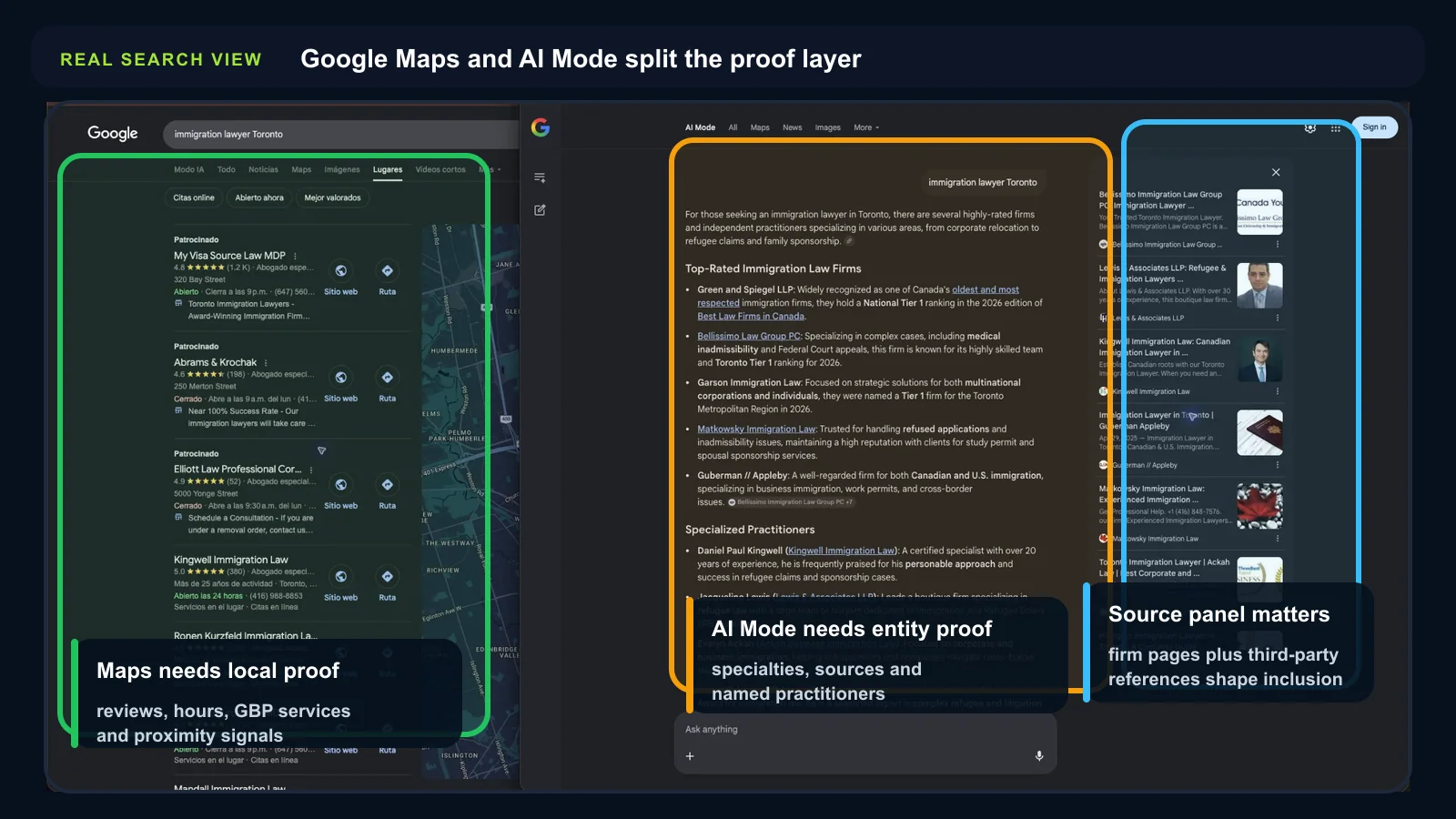The height and width of the screenshot is (819, 1456).
Task: Click the Google G logo in AI Mode window
Action: pyautogui.click(x=541, y=127)
